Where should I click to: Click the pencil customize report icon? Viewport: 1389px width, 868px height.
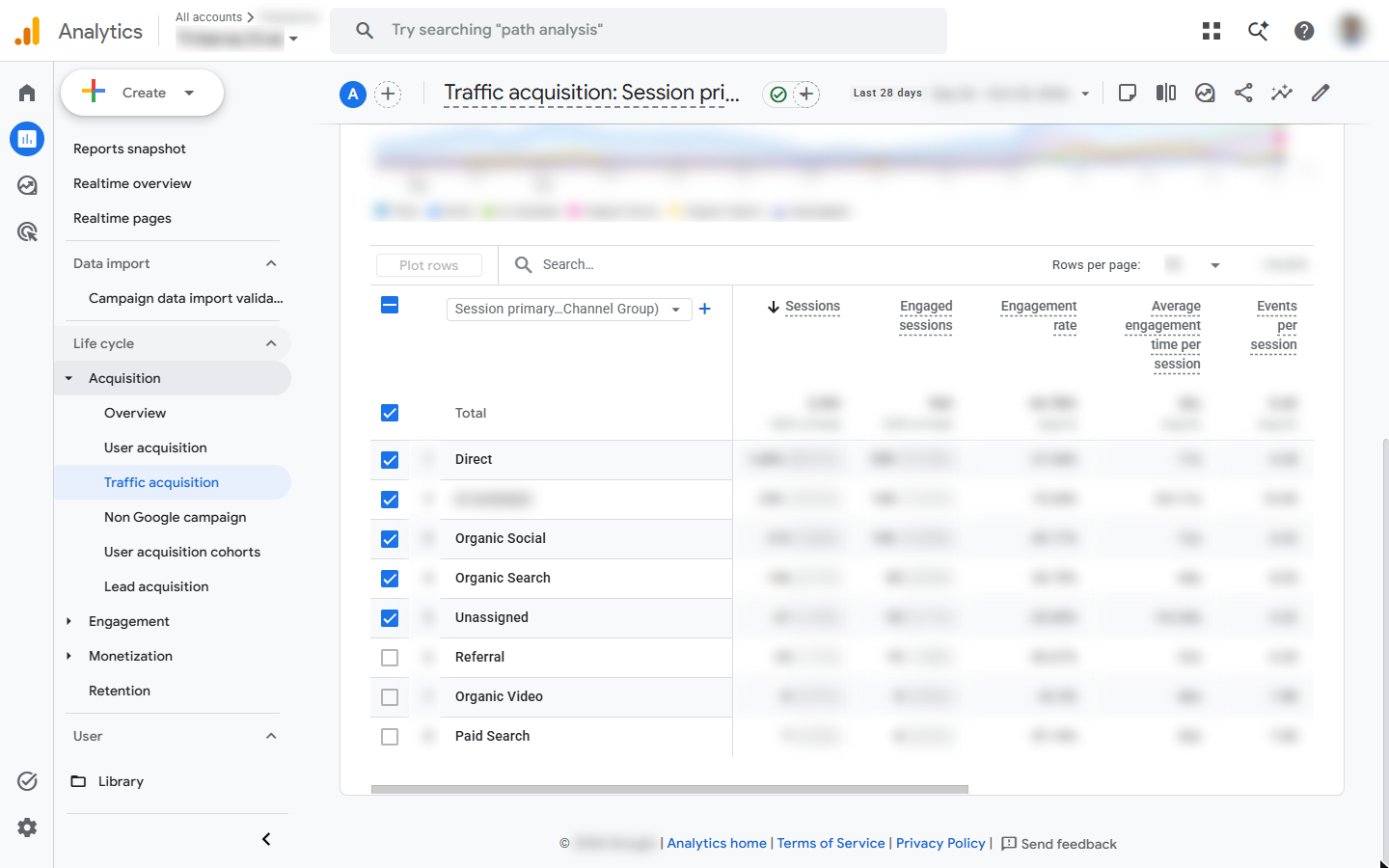1321,93
